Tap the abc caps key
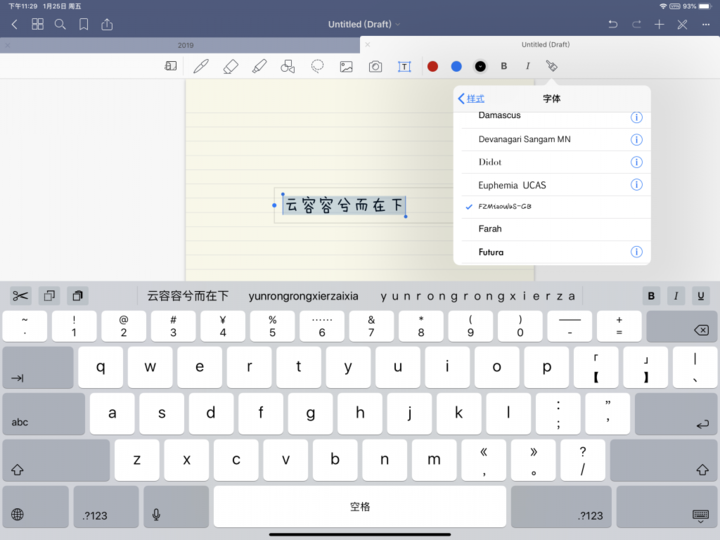Screen dimensions: 720x540 click(44, 414)
